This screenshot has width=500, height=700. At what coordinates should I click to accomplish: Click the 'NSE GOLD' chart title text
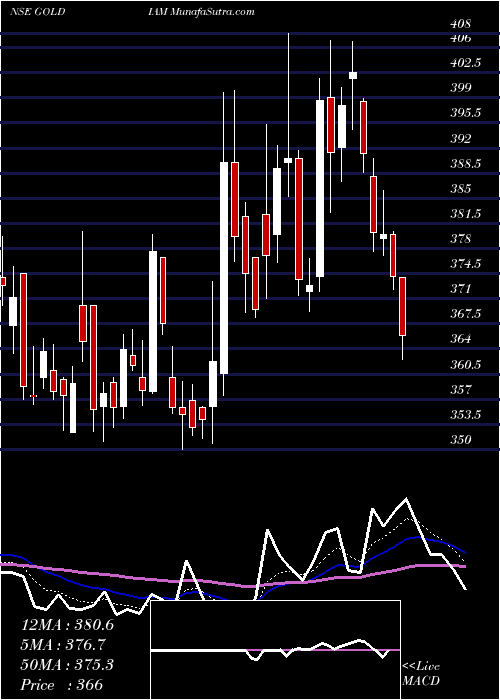(37, 12)
